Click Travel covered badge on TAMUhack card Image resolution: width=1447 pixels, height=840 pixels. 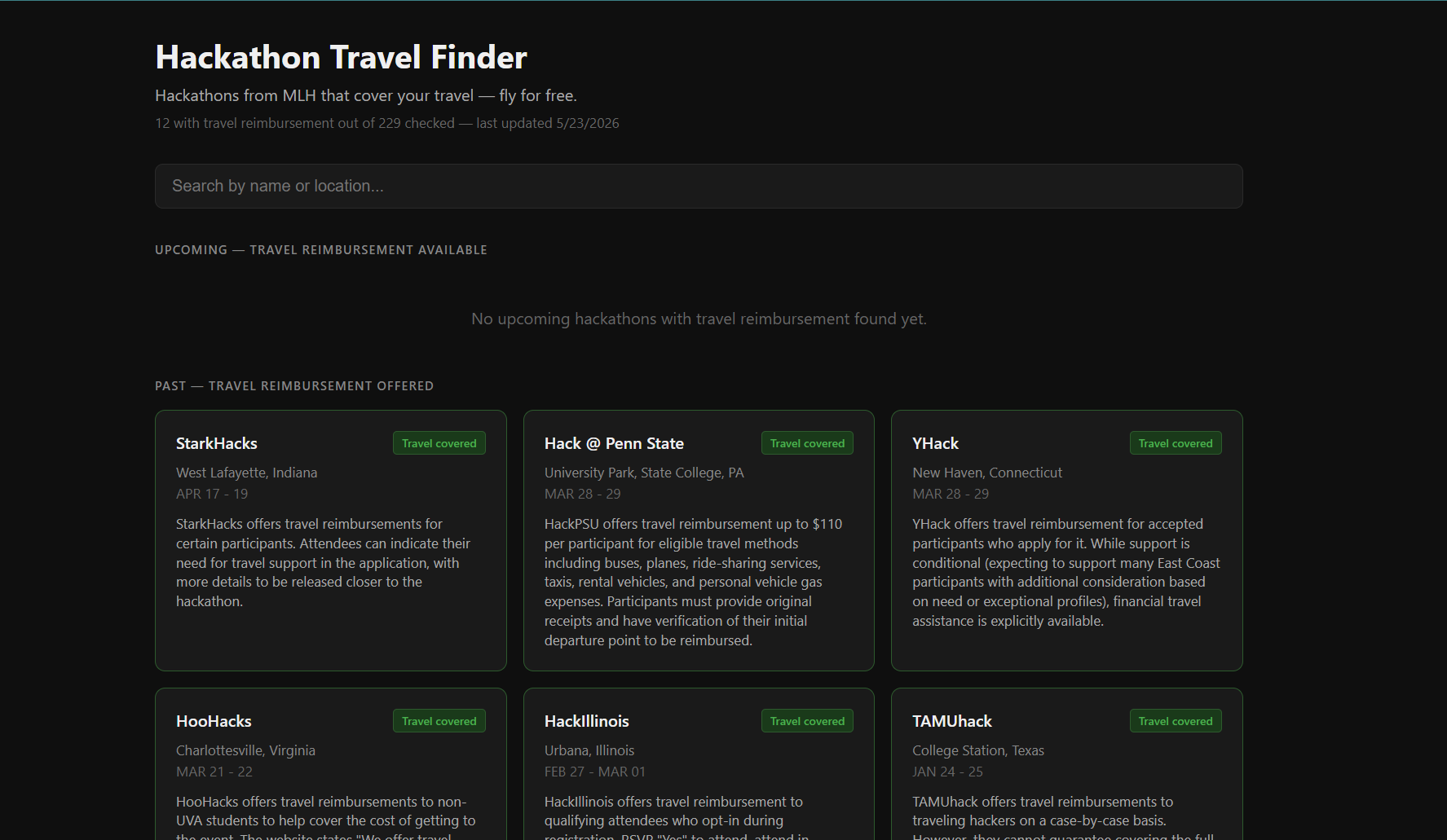tap(1176, 721)
